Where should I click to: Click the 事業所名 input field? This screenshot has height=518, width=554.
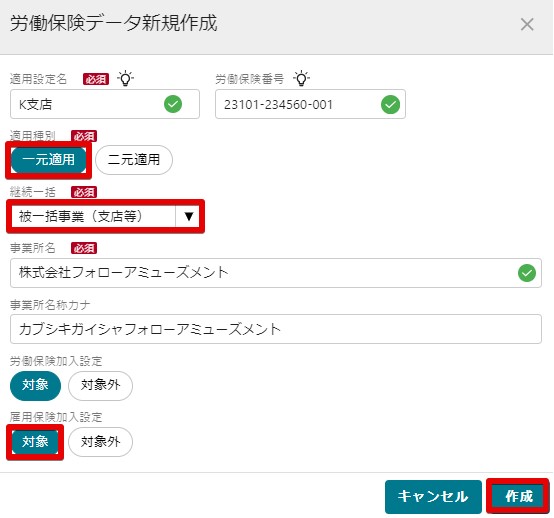(276, 273)
